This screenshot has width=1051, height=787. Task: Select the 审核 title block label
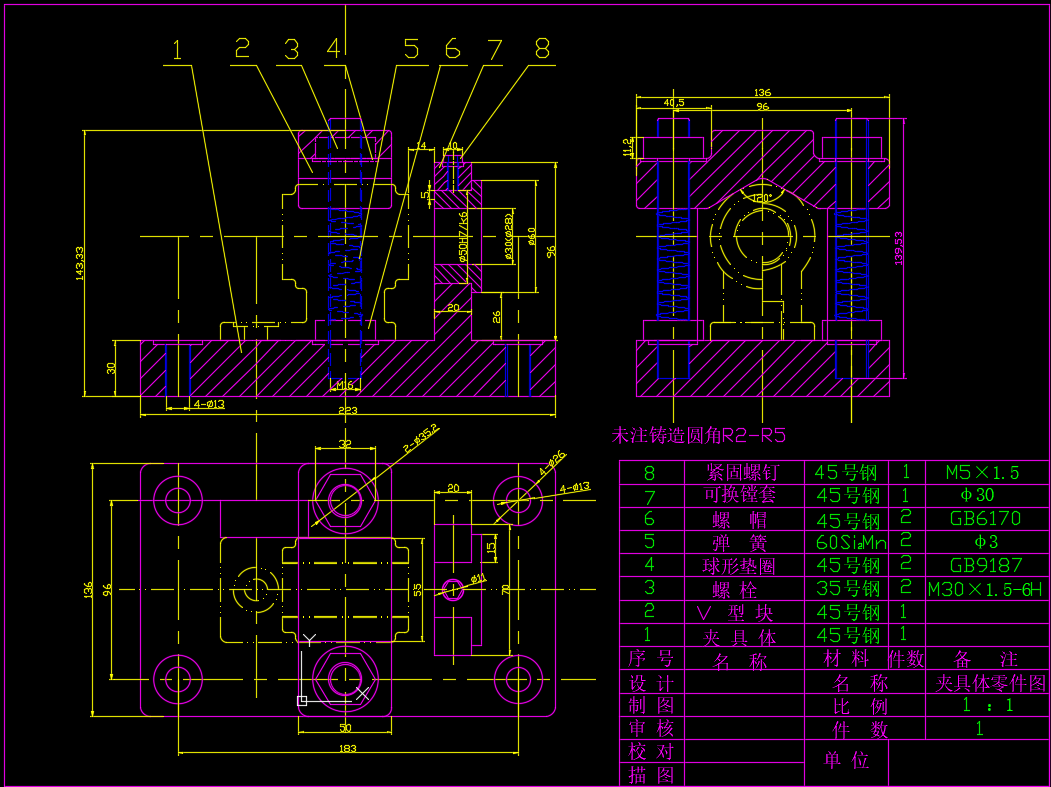point(651,729)
